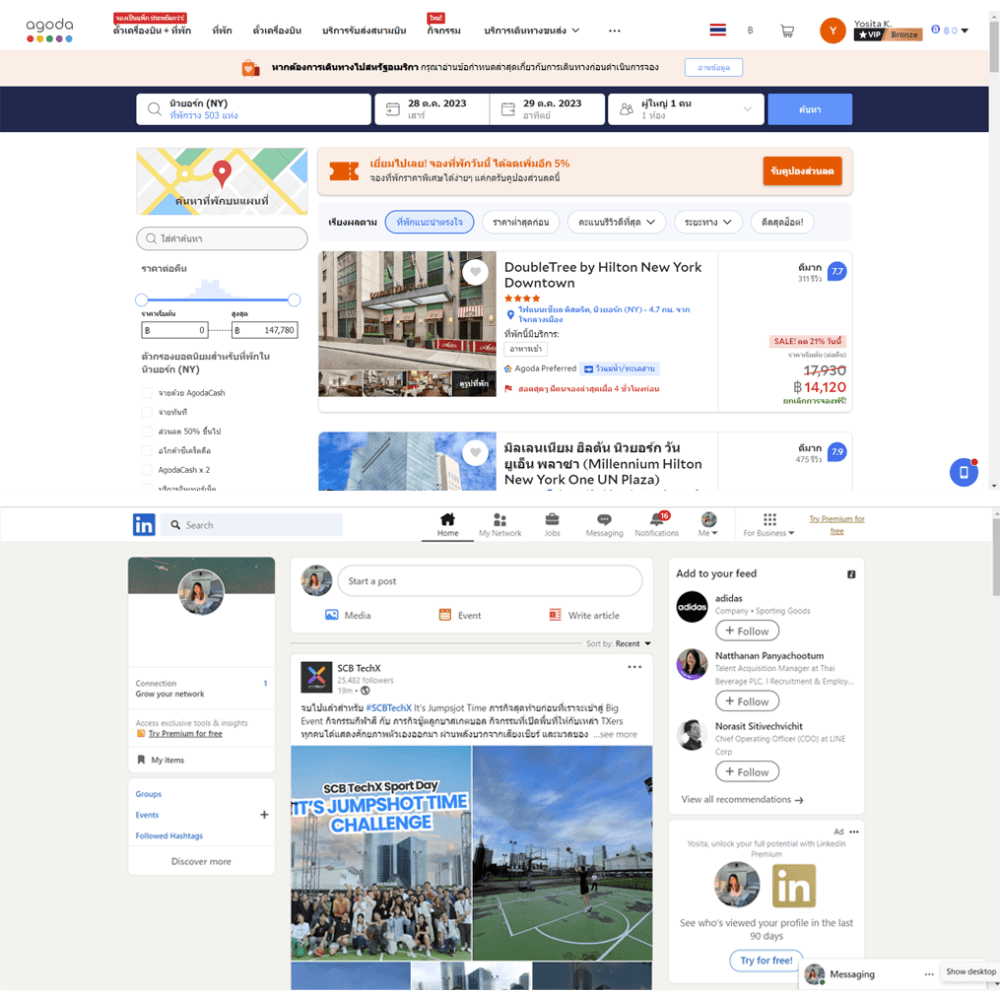Adjust the maximum price slider handle
Viewport: 1000px width, 1000px height.
tap(293, 299)
